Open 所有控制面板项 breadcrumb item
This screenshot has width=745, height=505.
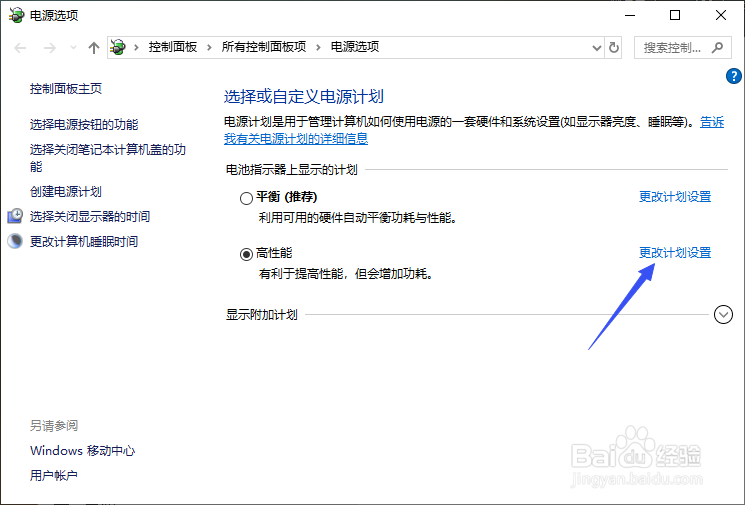[x=264, y=47]
